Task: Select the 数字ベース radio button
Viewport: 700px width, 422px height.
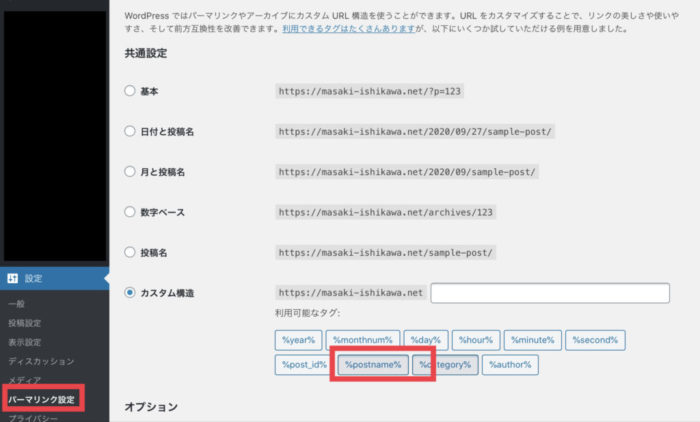Action: (129, 212)
